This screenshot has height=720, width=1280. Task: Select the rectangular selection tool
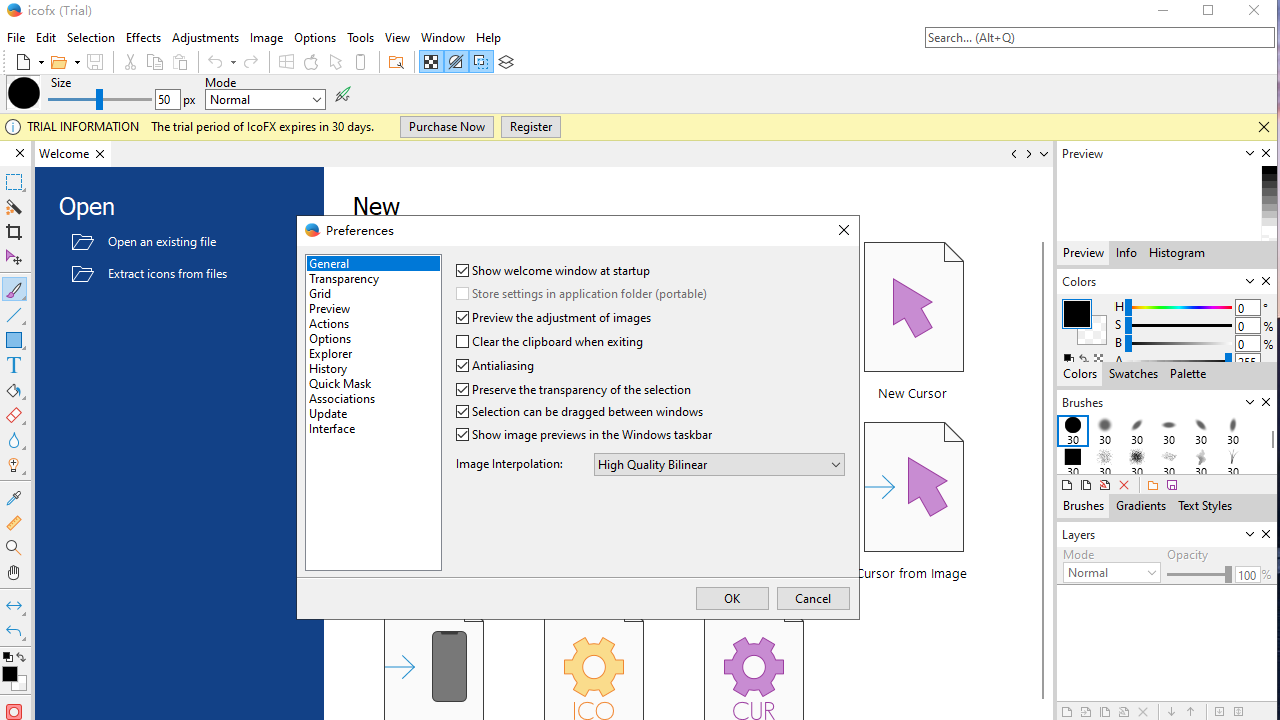(x=14, y=182)
